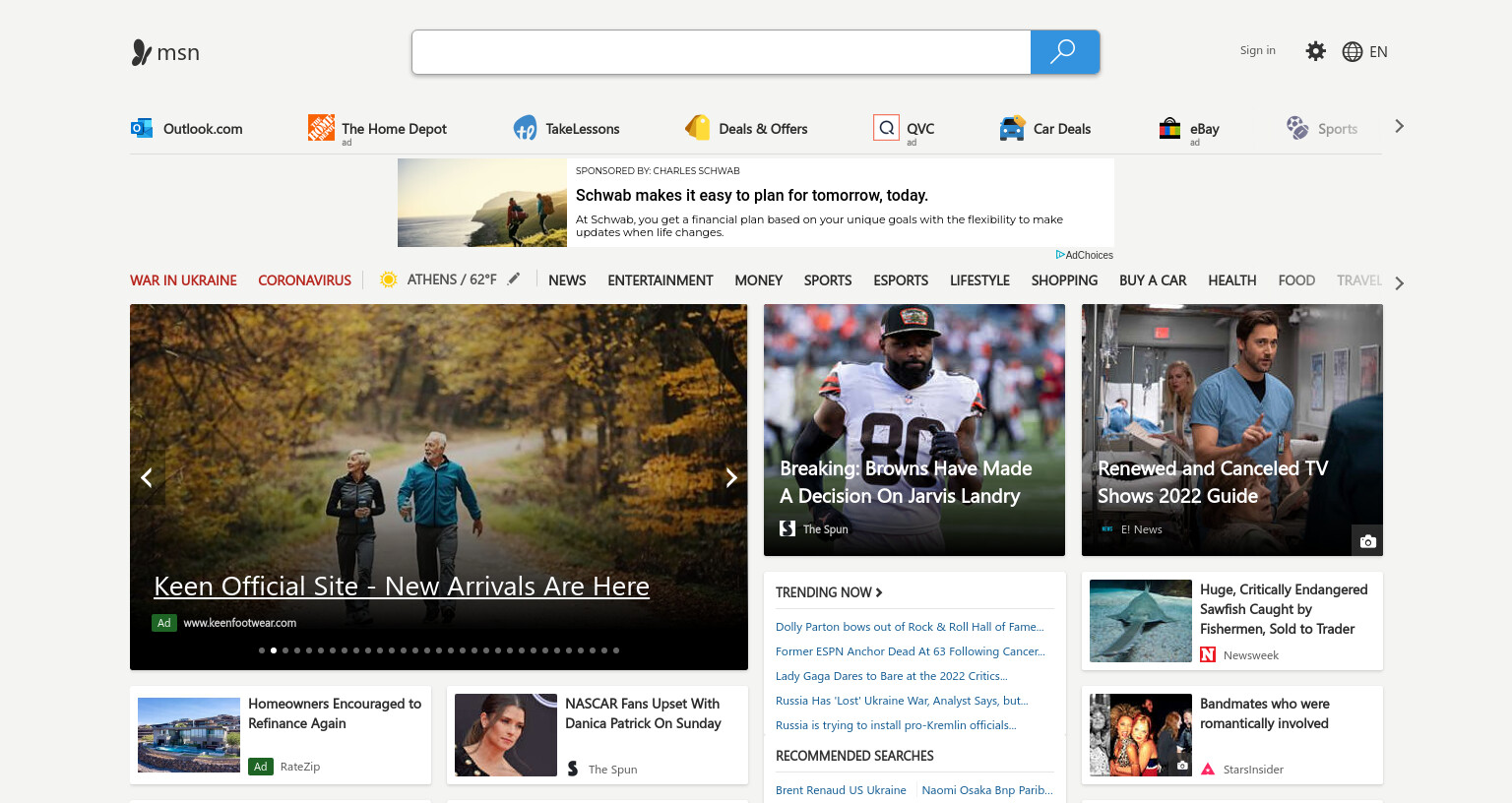The height and width of the screenshot is (803, 1512).
Task: Open the Esports tab
Action: [901, 280]
